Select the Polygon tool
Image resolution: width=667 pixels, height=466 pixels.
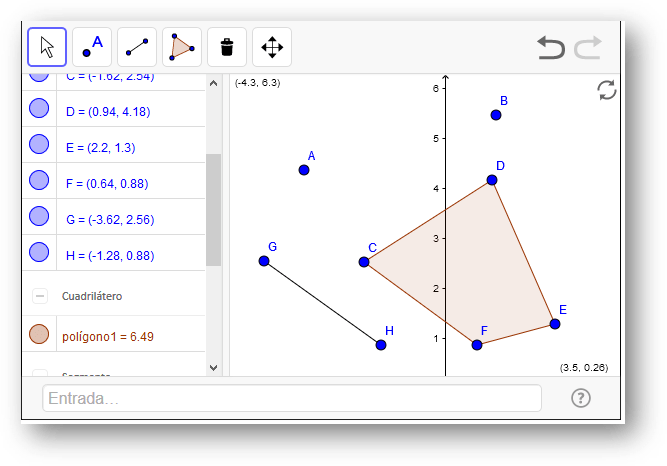tap(182, 47)
